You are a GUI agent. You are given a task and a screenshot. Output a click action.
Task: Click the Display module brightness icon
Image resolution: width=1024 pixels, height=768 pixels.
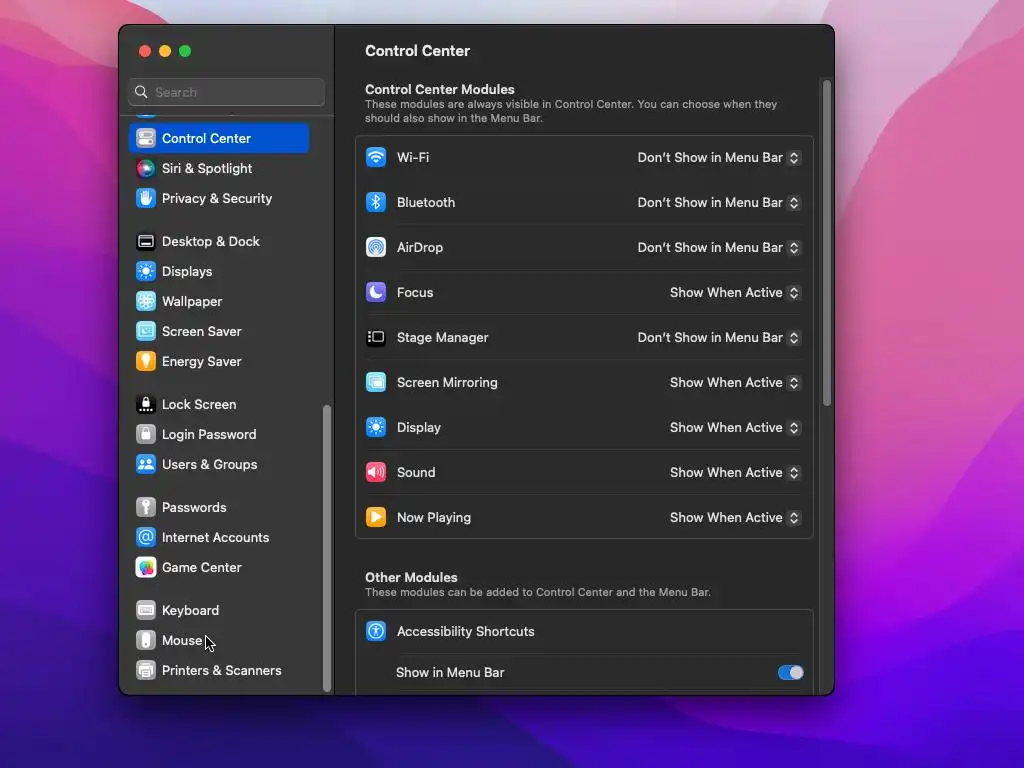[x=376, y=428]
